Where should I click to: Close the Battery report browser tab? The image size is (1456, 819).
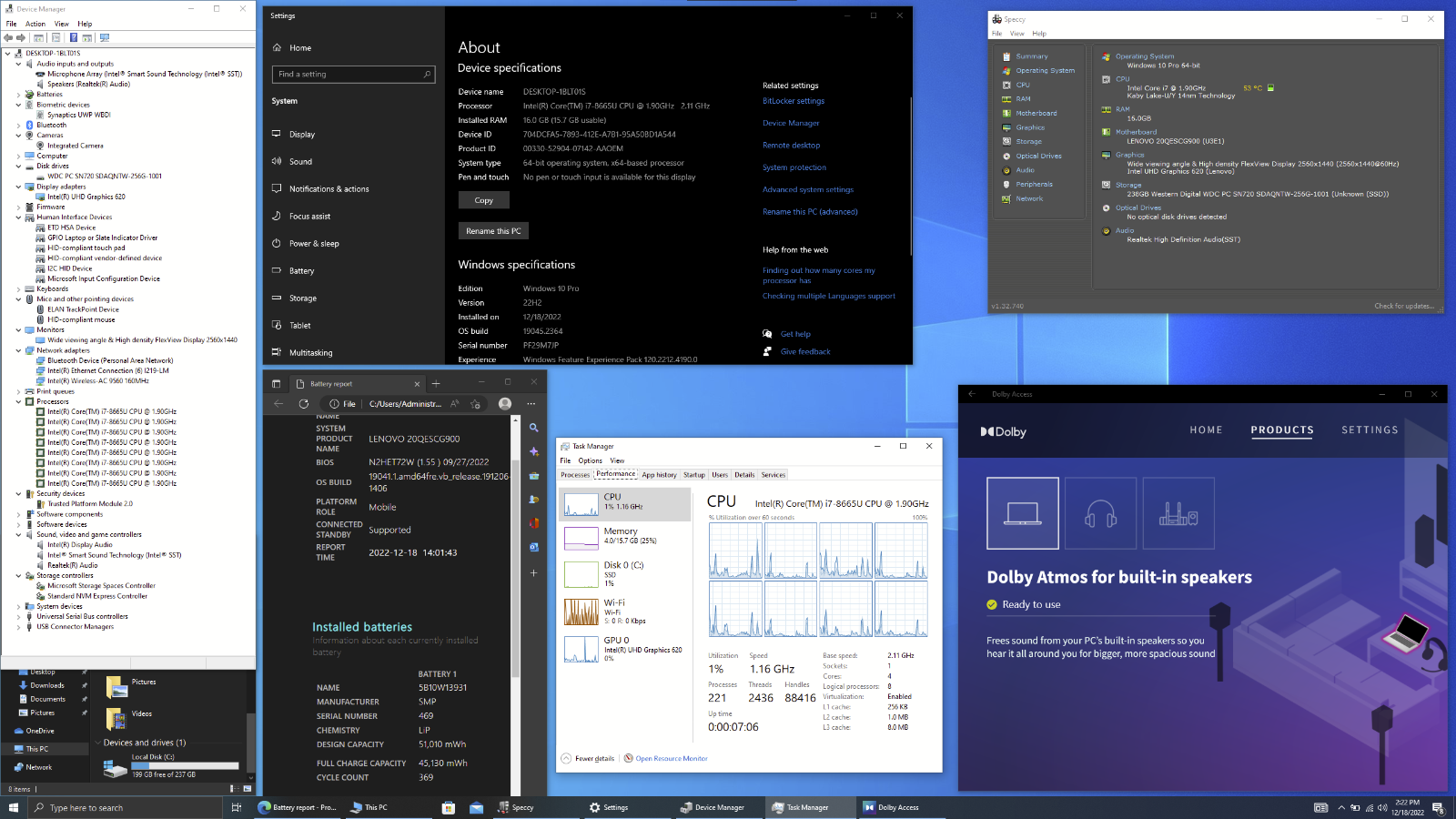[x=417, y=384]
